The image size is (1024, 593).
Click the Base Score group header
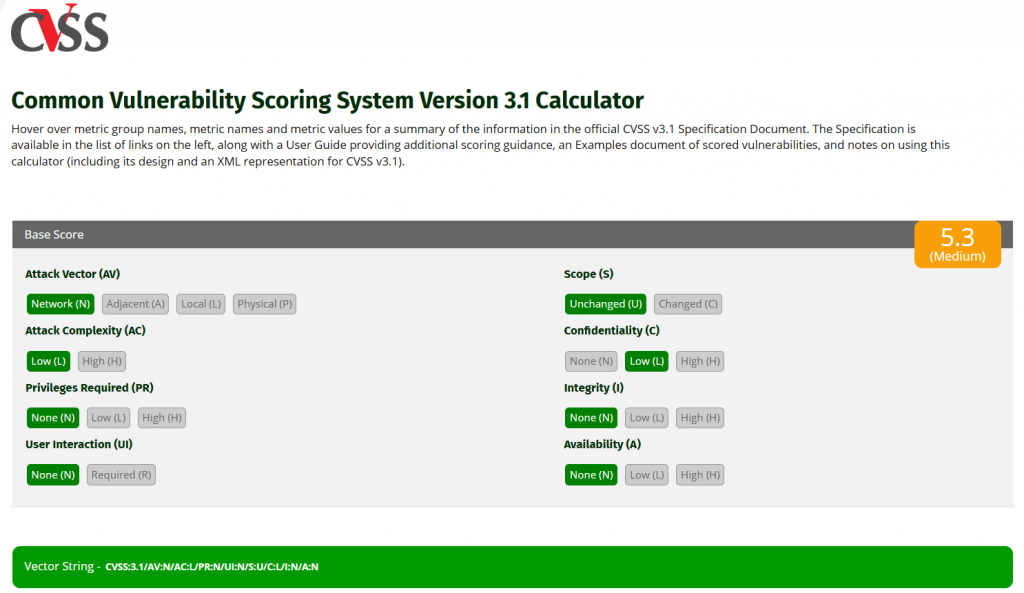coord(54,234)
